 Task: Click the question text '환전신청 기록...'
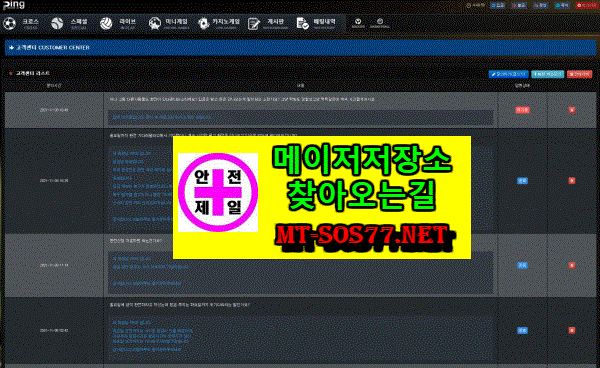click(x=136, y=241)
